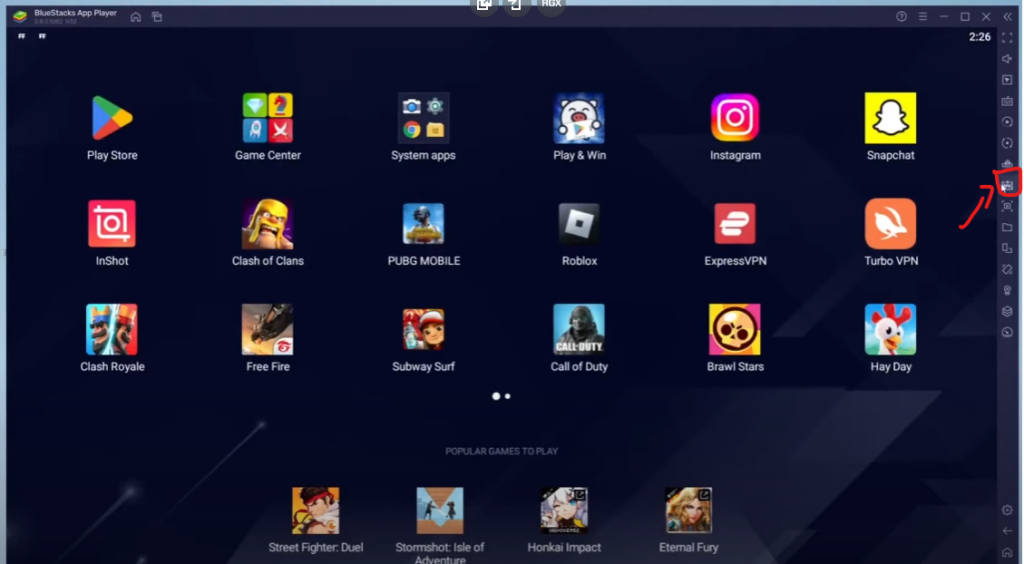The image size is (1024, 564).
Task: Open game controls keyboard icon in sidebar
Action: coord(1007,101)
